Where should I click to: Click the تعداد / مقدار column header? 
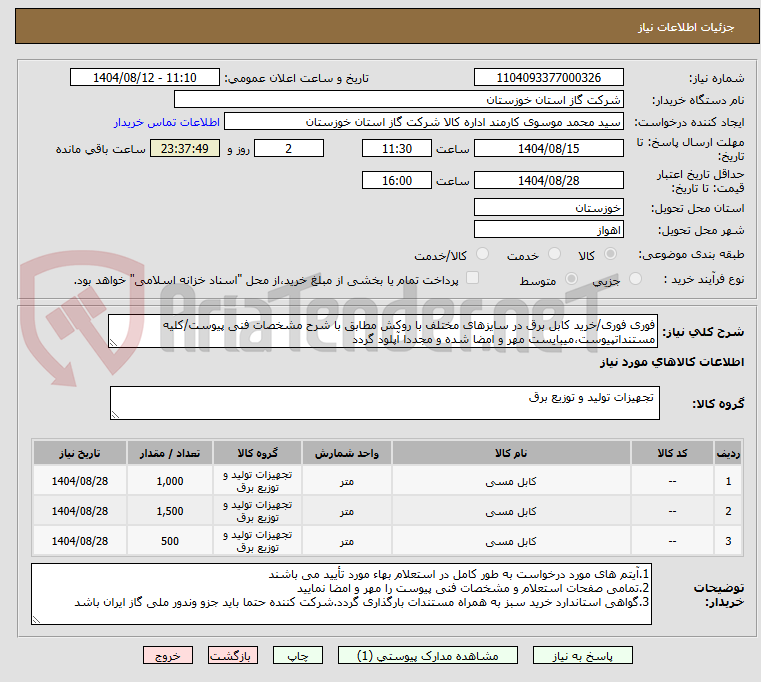pos(170,453)
